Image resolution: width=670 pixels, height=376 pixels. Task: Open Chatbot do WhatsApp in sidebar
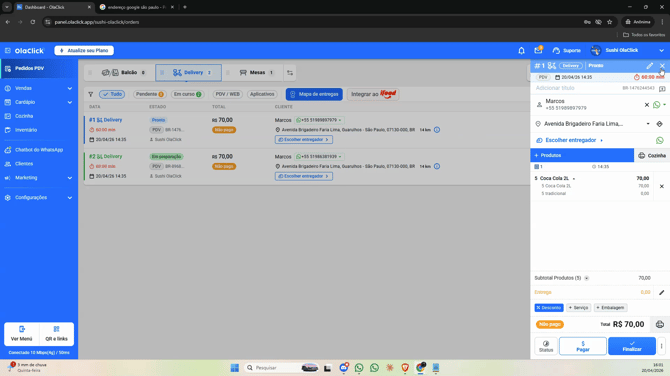(38, 150)
